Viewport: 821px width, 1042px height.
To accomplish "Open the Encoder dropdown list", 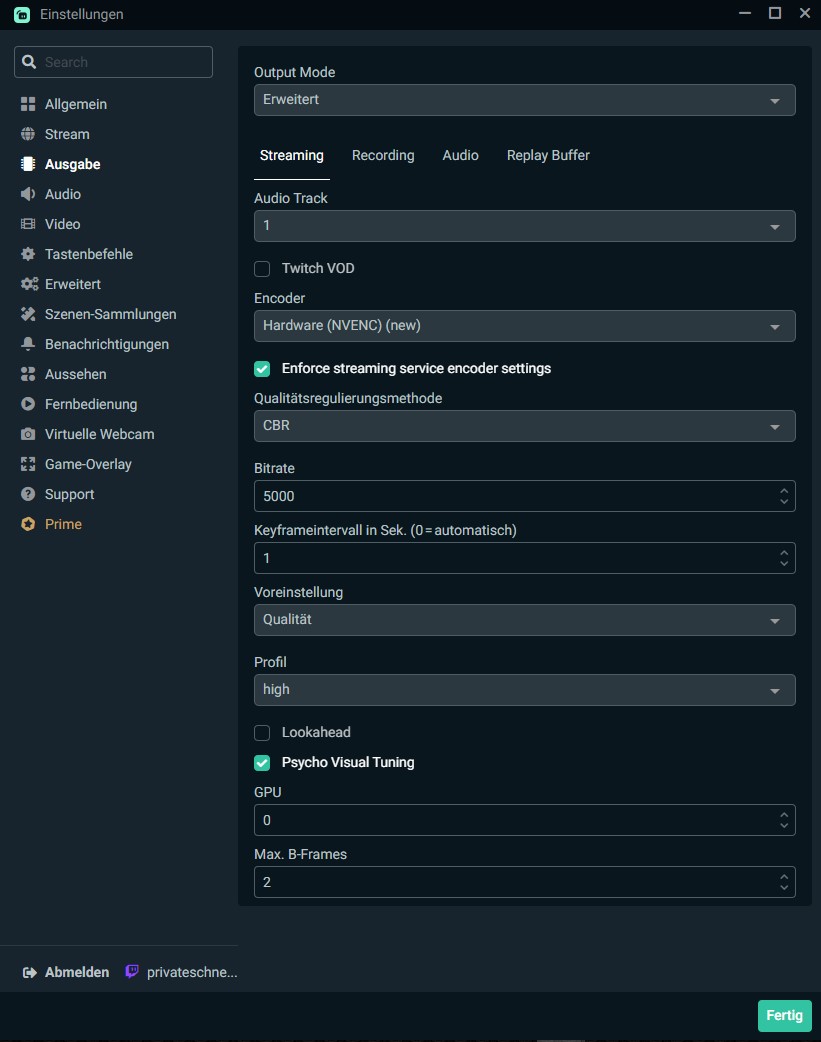I will pos(524,326).
